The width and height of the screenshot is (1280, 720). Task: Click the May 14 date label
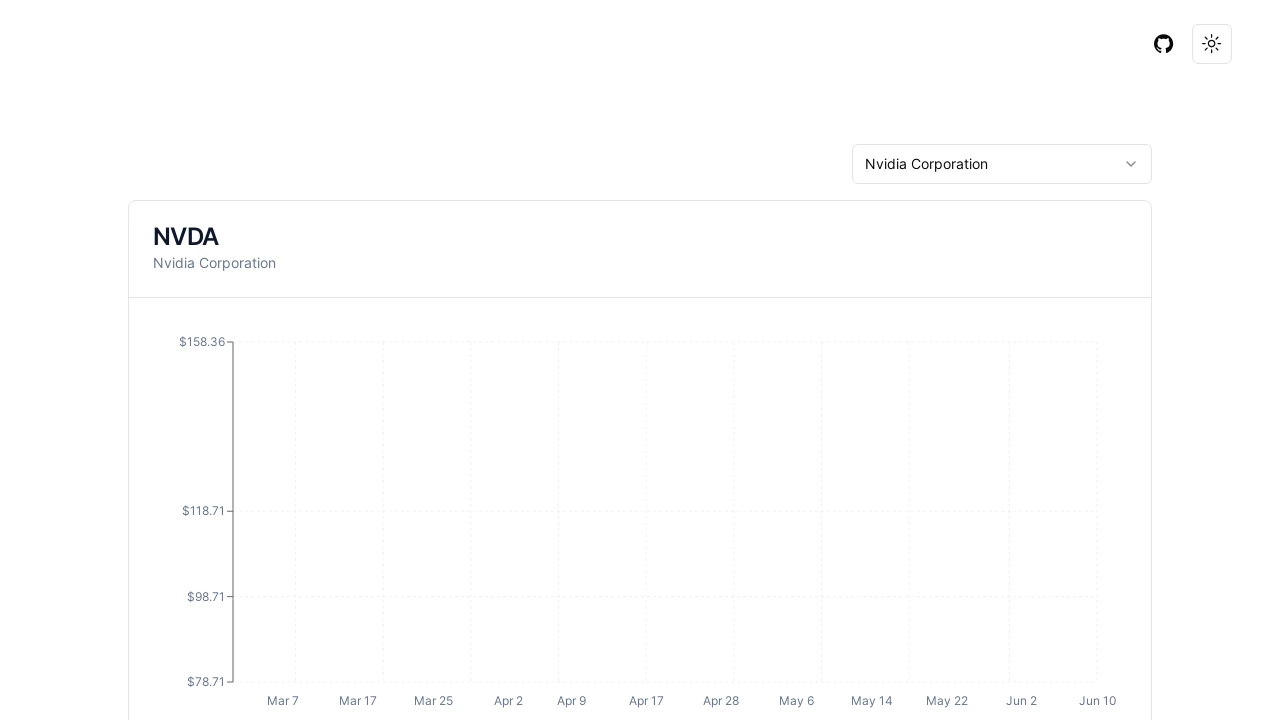point(872,701)
